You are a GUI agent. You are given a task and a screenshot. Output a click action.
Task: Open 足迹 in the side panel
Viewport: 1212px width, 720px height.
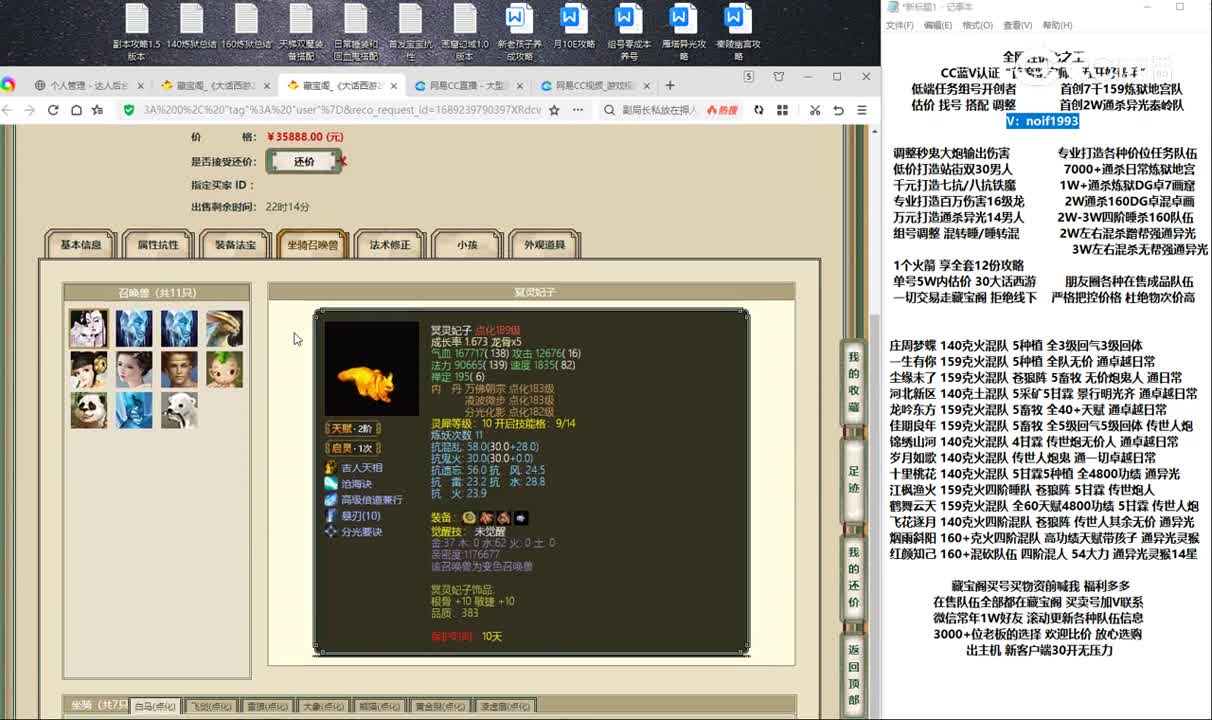[x=854, y=479]
